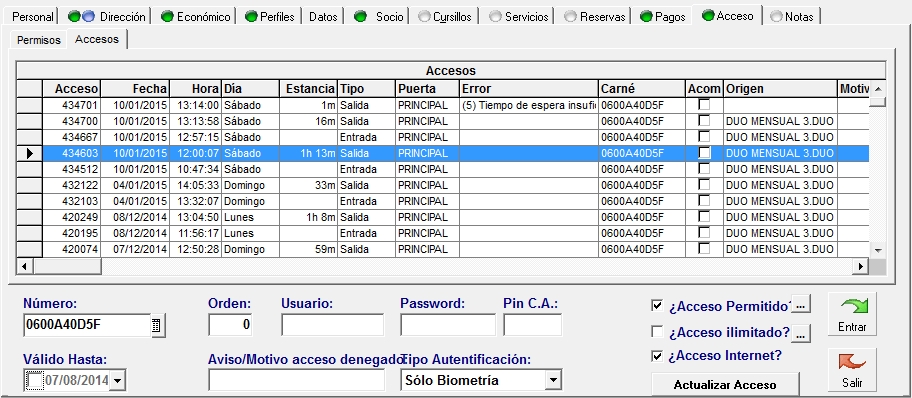
Task: Click the green indicator on Socio tab
Action: click(x=361, y=17)
